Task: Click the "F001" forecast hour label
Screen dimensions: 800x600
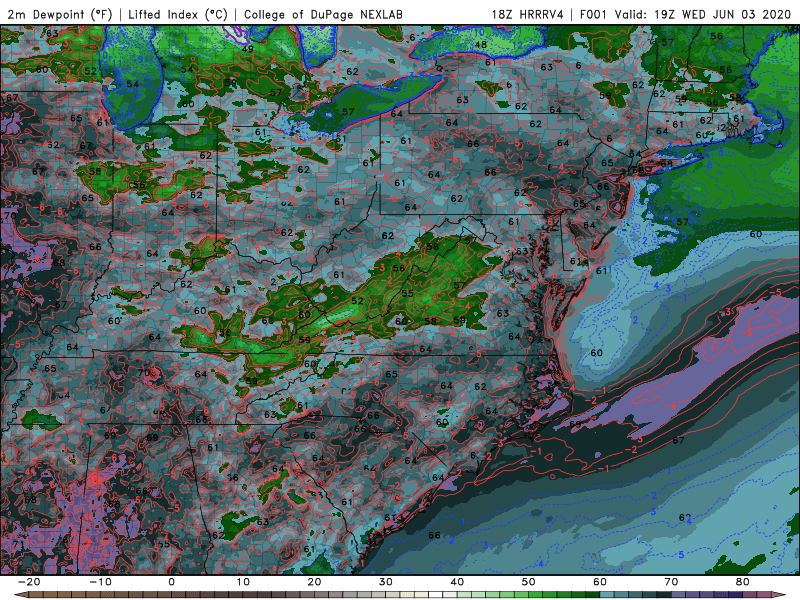Action: tap(593, 14)
